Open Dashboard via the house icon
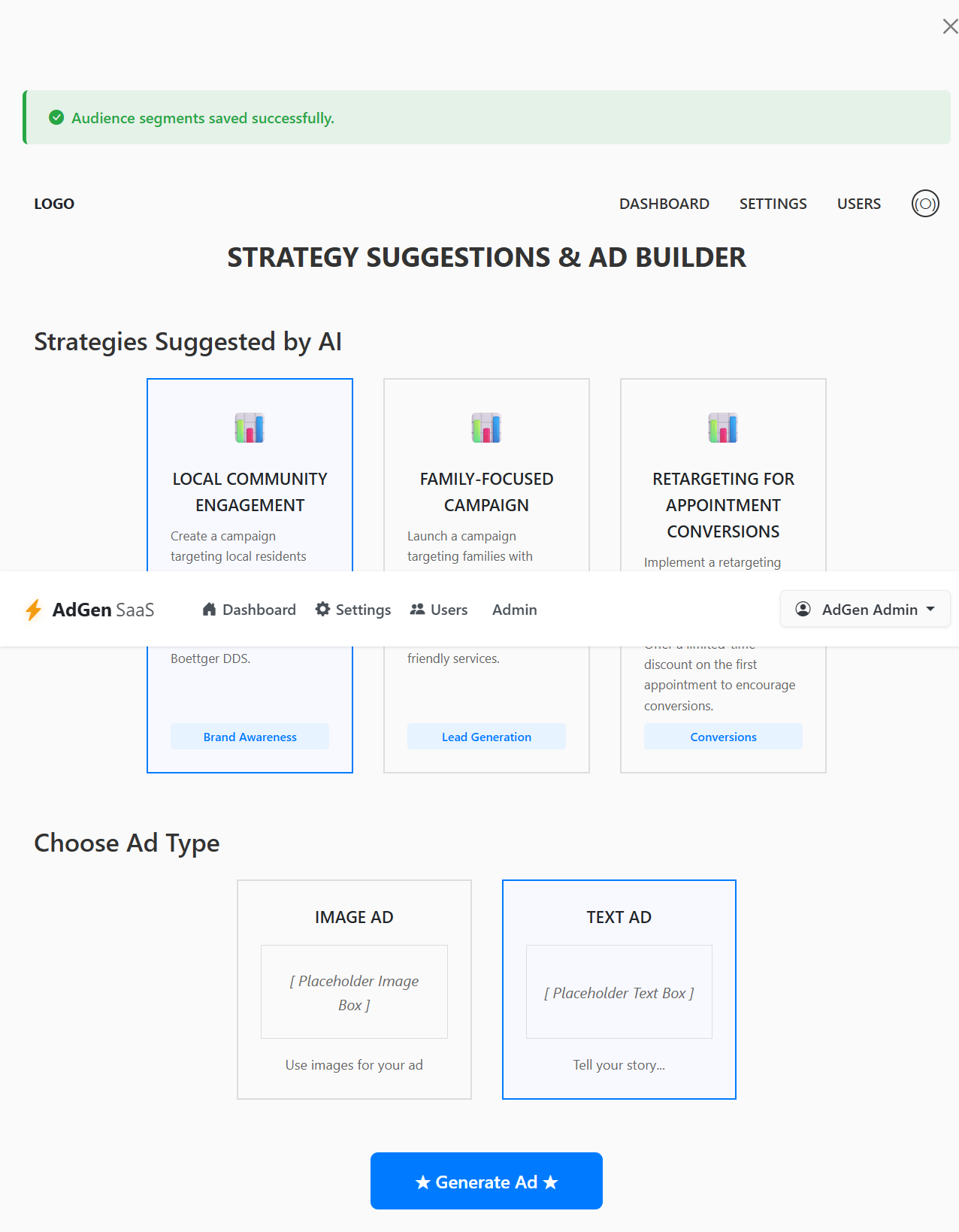The width and height of the screenshot is (959, 1232). click(209, 609)
